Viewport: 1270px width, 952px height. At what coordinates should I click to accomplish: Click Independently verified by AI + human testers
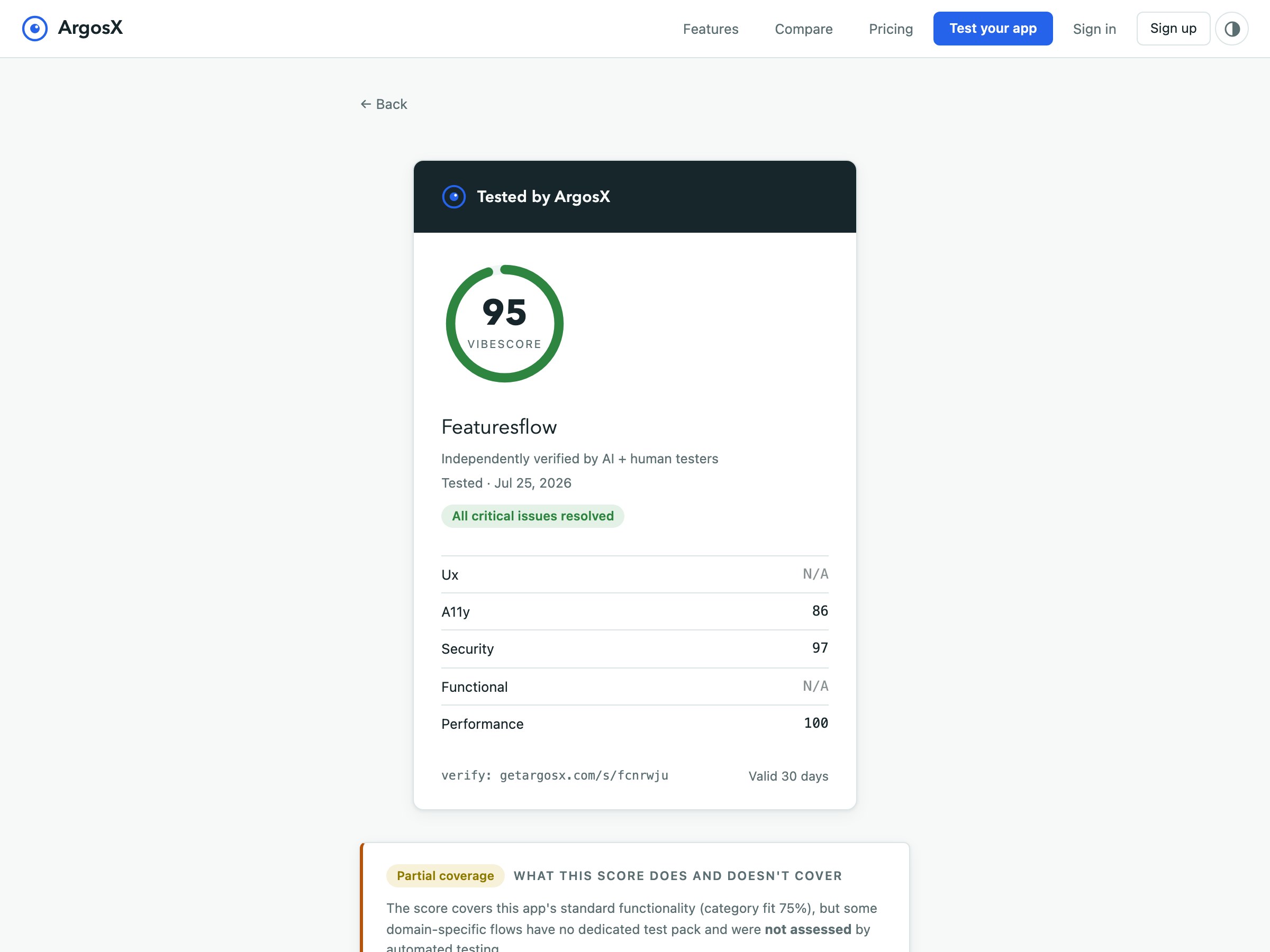pyautogui.click(x=579, y=459)
